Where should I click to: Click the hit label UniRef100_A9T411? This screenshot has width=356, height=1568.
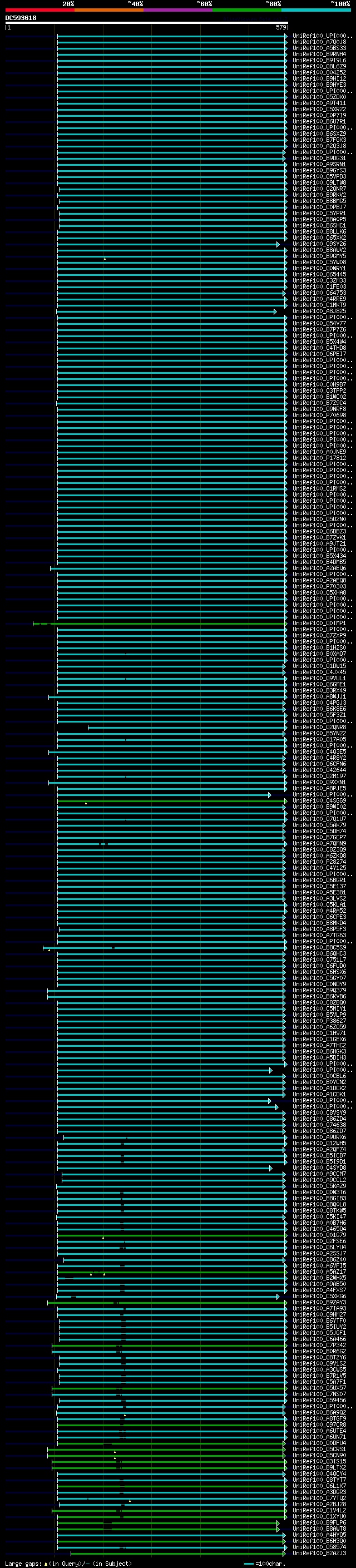319,103
